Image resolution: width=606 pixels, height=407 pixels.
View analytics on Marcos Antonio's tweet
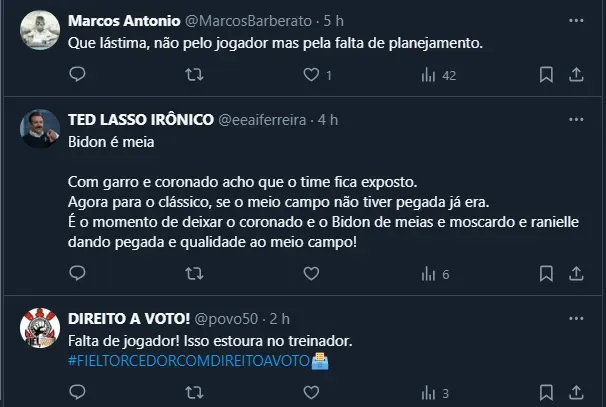click(428, 74)
